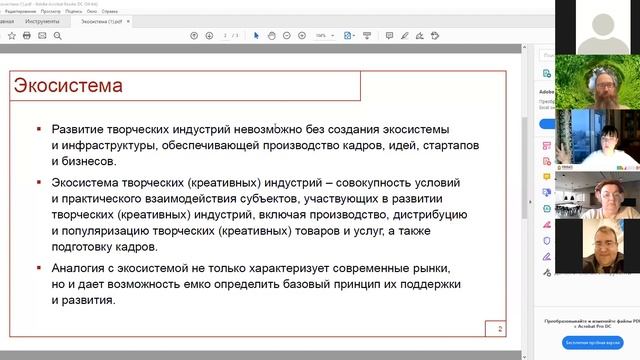This screenshot has height=360, width=640.
Task: Send file by email envelope icon
Action: 42,36
